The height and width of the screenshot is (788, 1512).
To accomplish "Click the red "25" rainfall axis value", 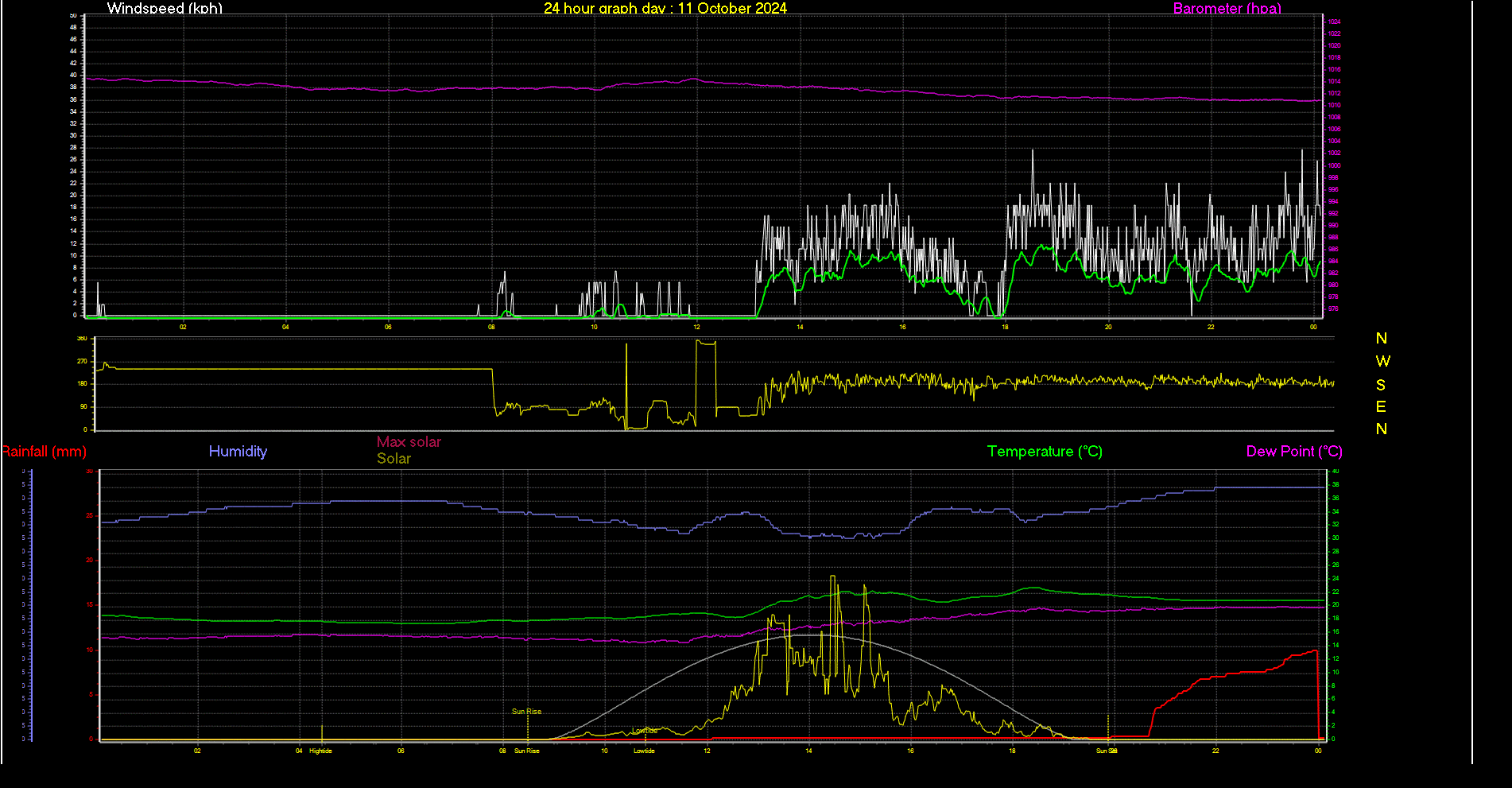I will point(90,516).
